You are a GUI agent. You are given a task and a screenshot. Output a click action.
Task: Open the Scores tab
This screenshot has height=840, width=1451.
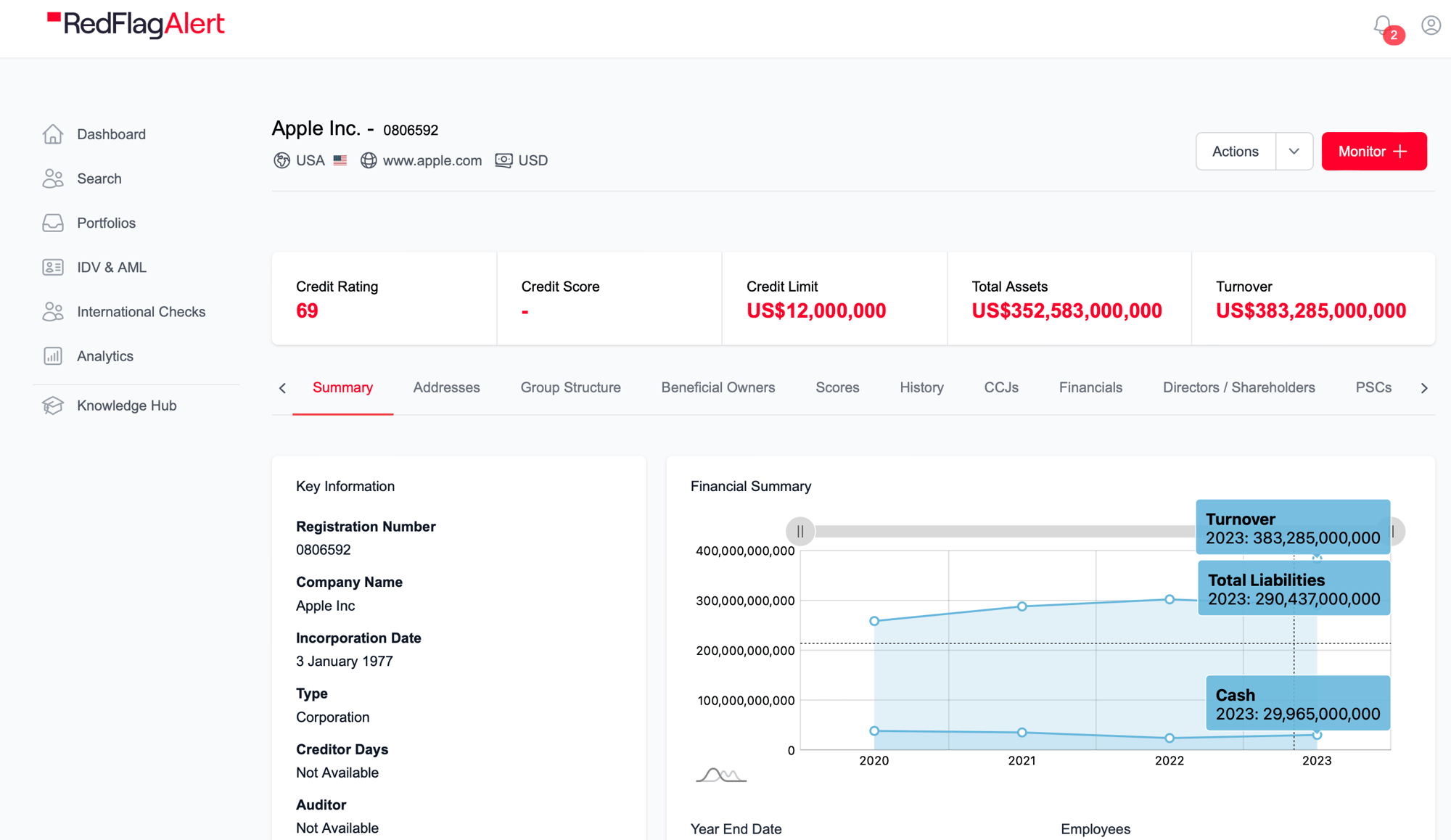click(x=837, y=387)
